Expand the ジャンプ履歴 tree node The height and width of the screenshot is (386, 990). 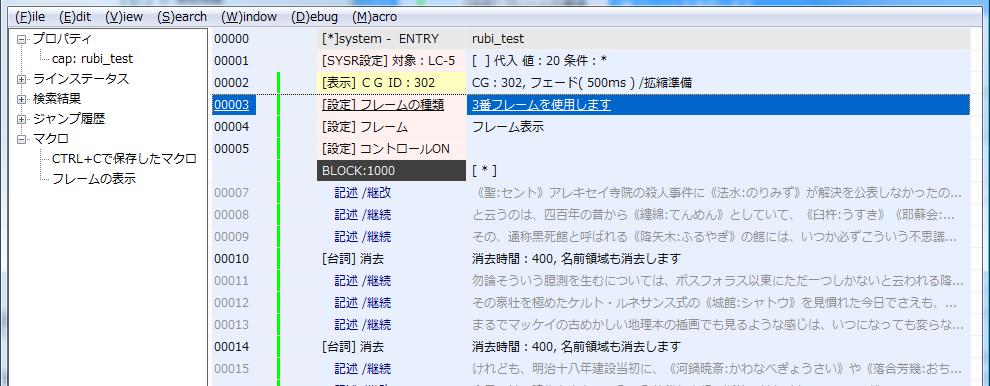coord(21,119)
